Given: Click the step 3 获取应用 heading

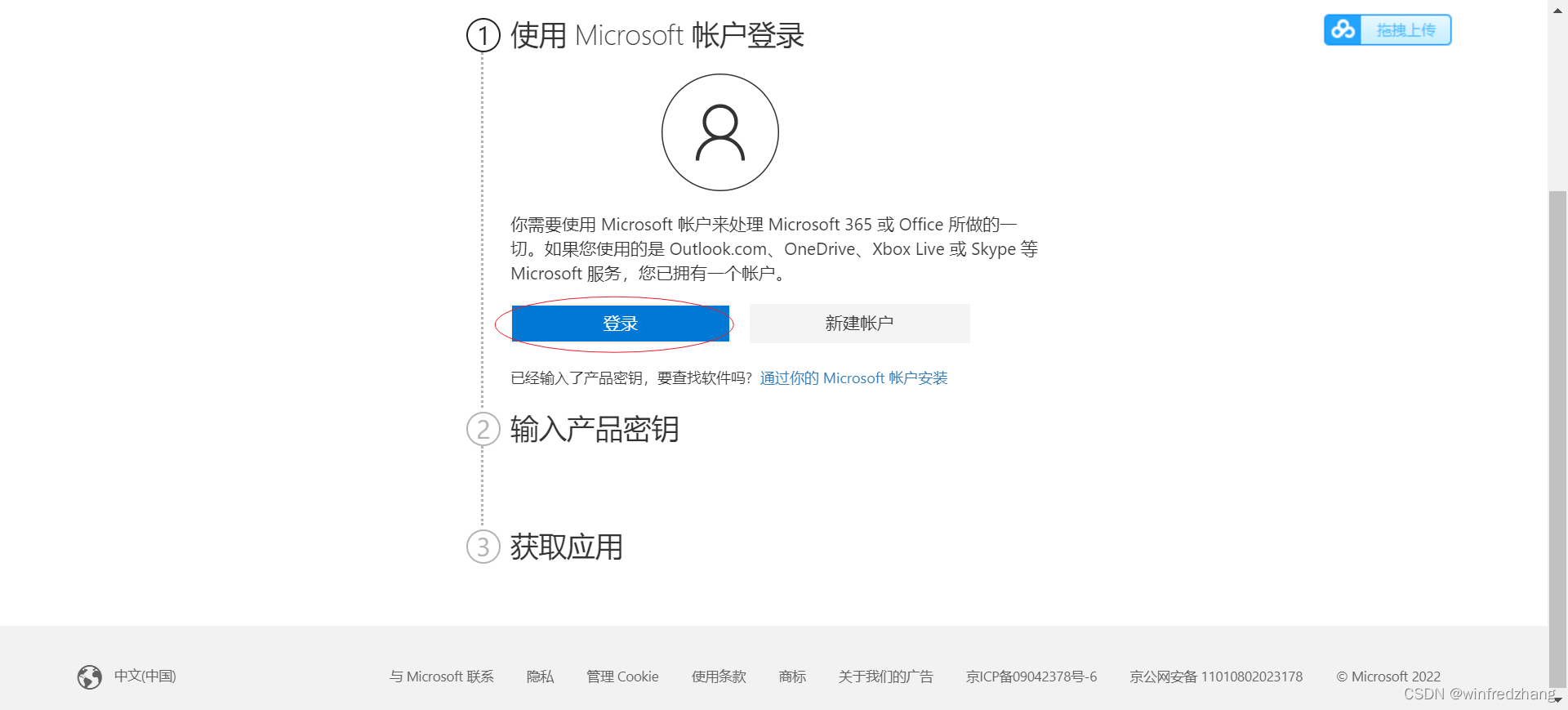Looking at the screenshot, I should pos(567,547).
